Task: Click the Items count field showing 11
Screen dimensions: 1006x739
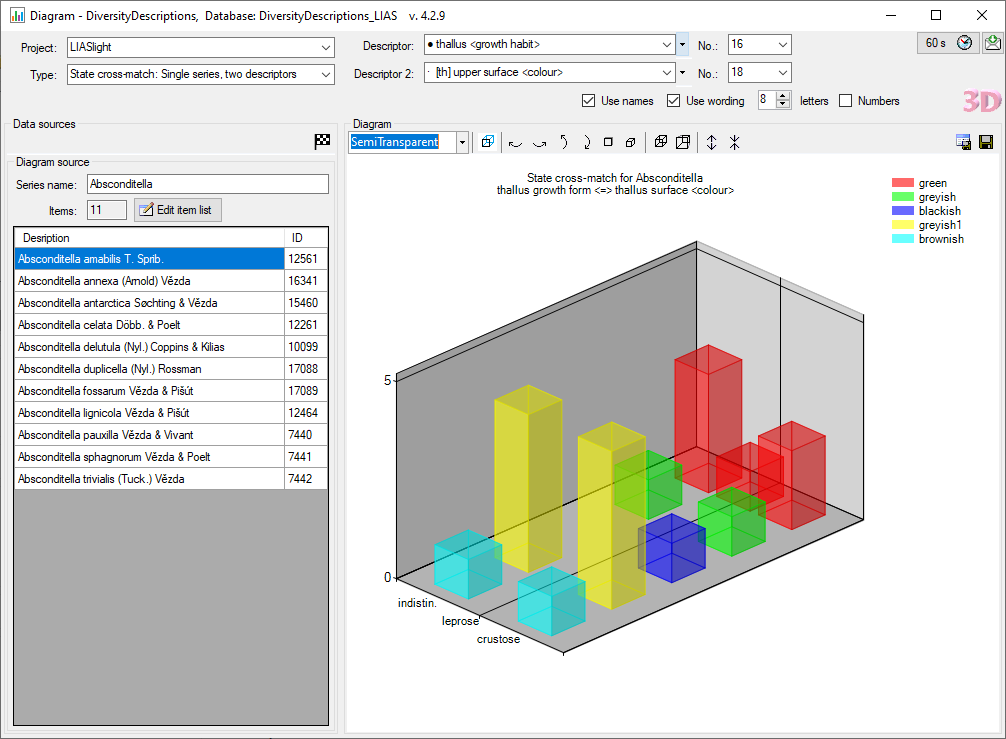Action: click(107, 210)
